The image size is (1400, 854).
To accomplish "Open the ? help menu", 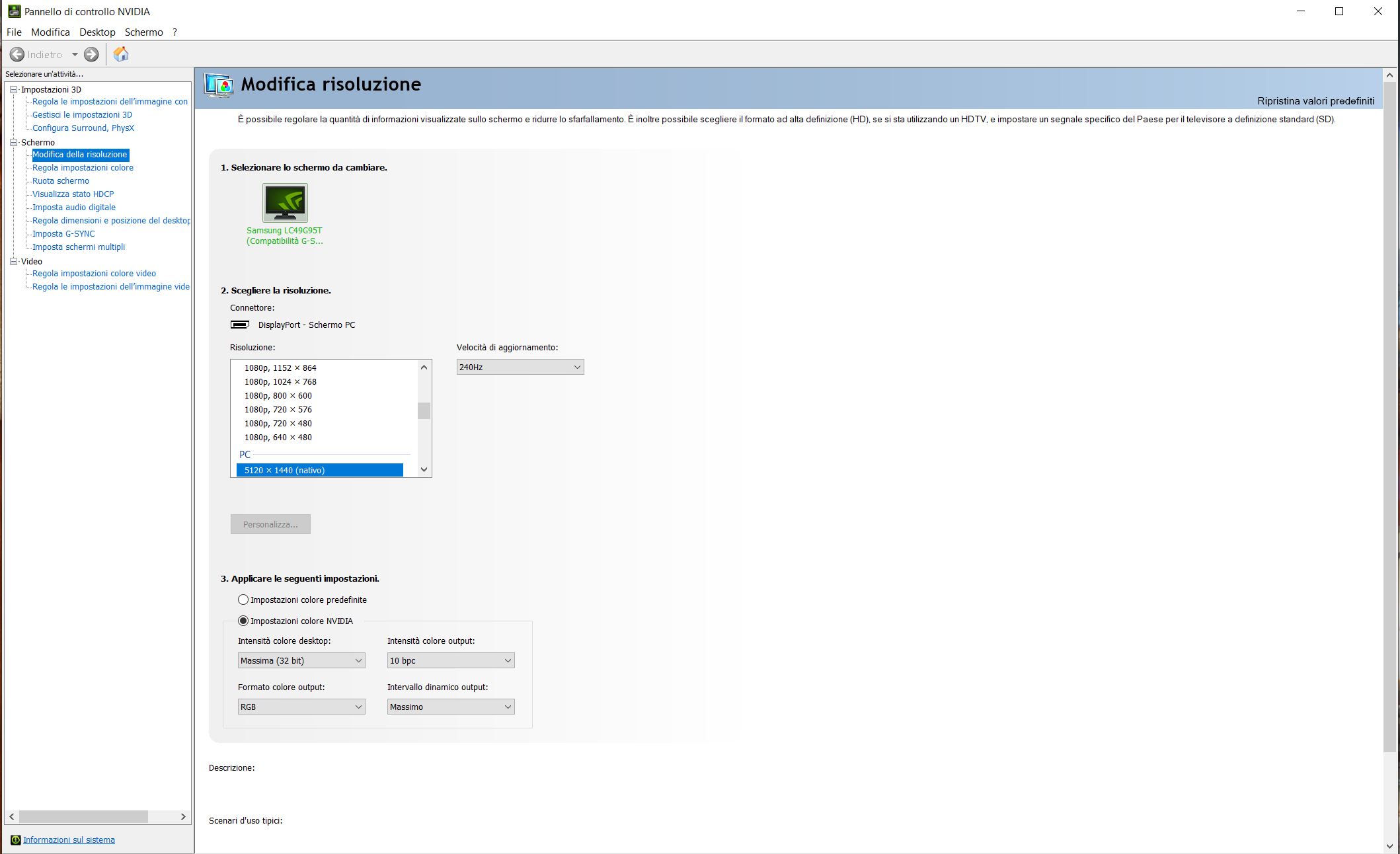I will point(175,32).
